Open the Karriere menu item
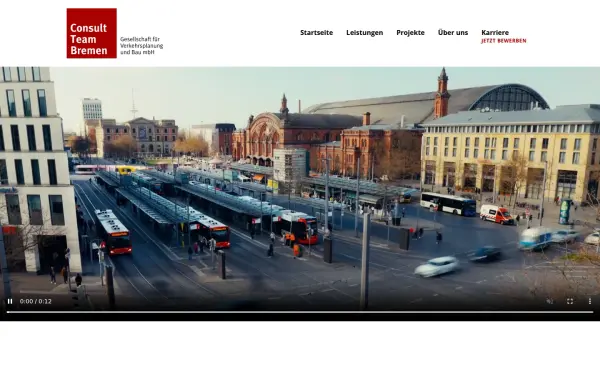This screenshot has height=375, width=600. coord(495,33)
